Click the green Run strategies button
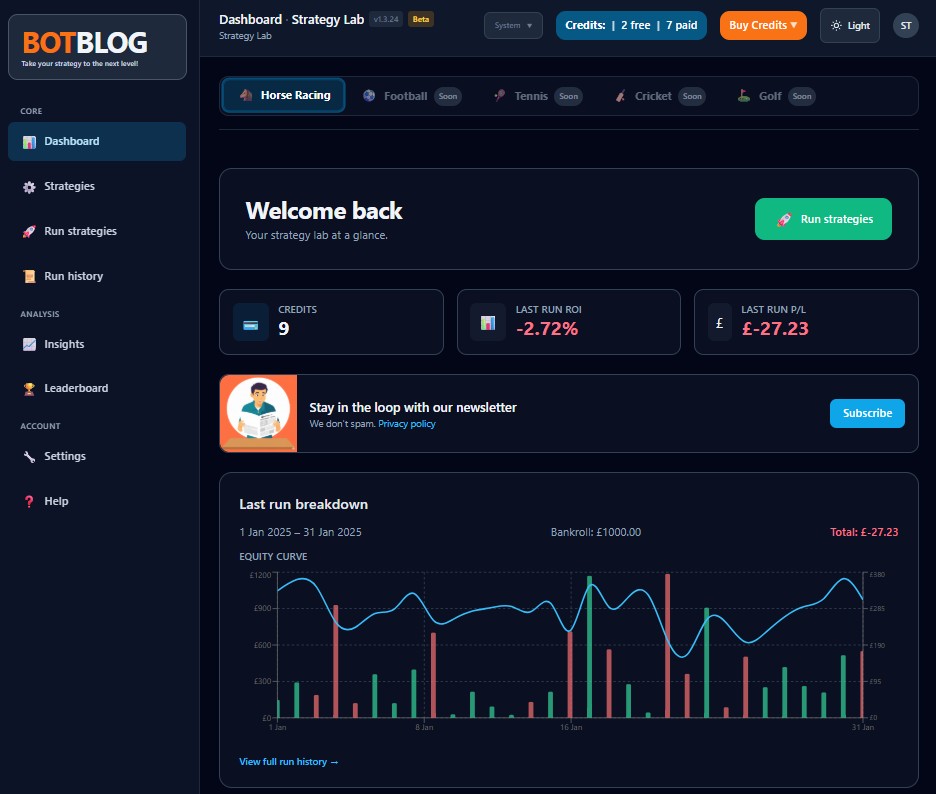Image resolution: width=936 pixels, height=794 pixels. (x=823, y=218)
